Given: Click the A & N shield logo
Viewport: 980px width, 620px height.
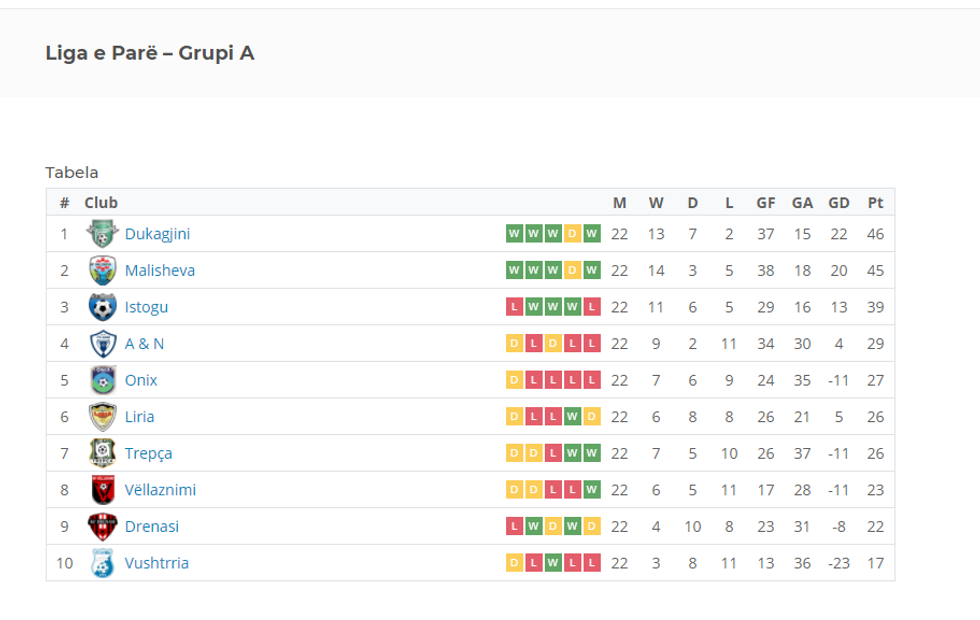Looking at the screenshot, I should click(x=102, y=344).
